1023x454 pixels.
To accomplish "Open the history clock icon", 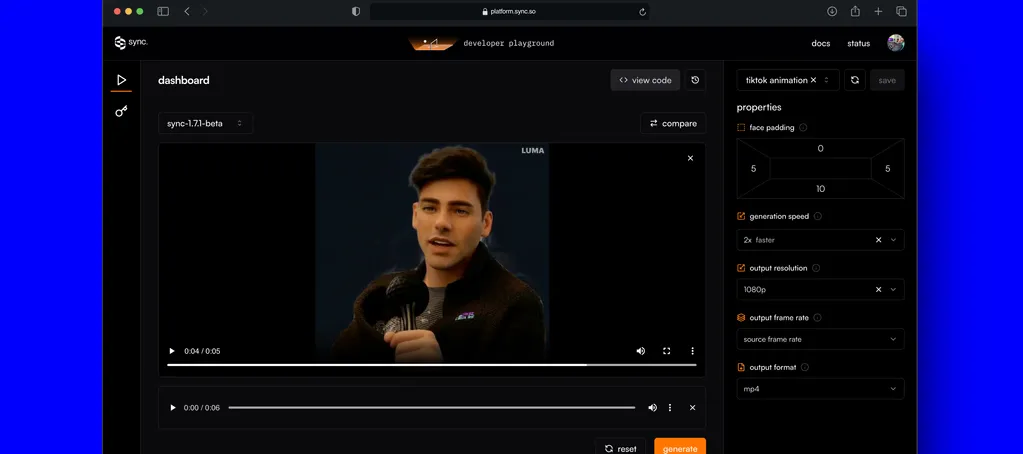I will [695, 80].
